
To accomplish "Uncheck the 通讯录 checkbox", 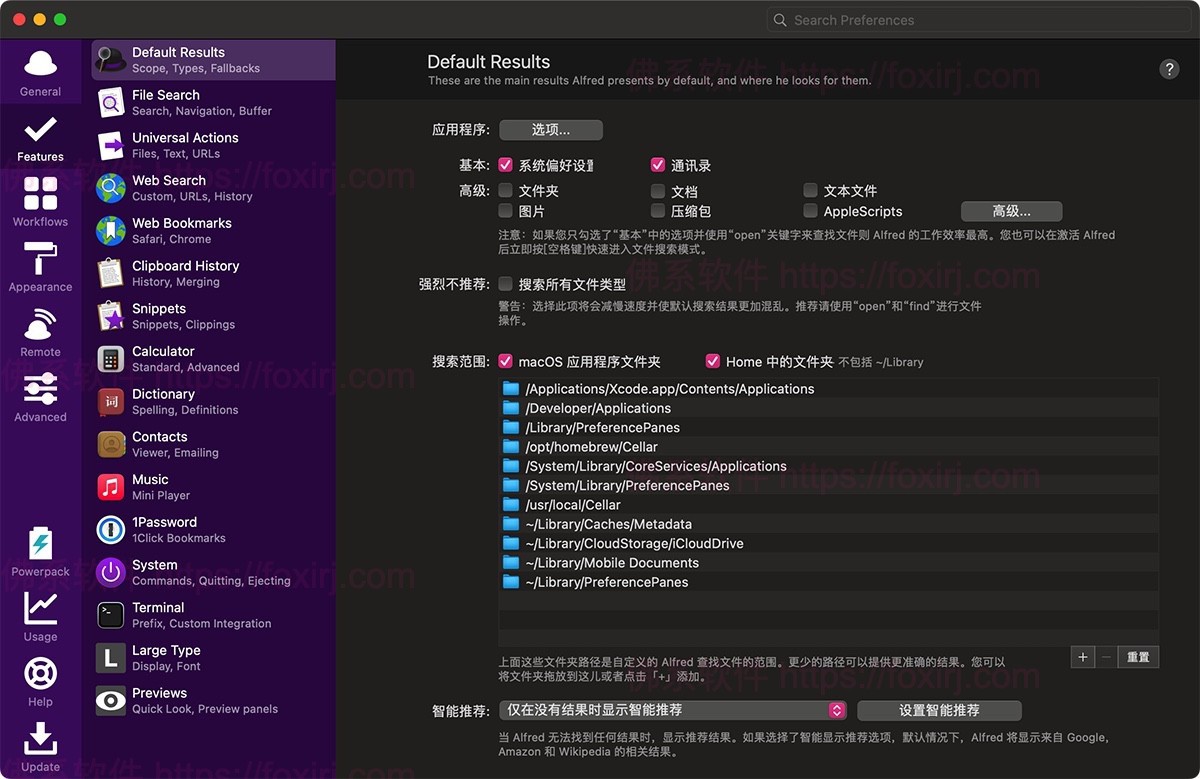I will click(658, 164).
